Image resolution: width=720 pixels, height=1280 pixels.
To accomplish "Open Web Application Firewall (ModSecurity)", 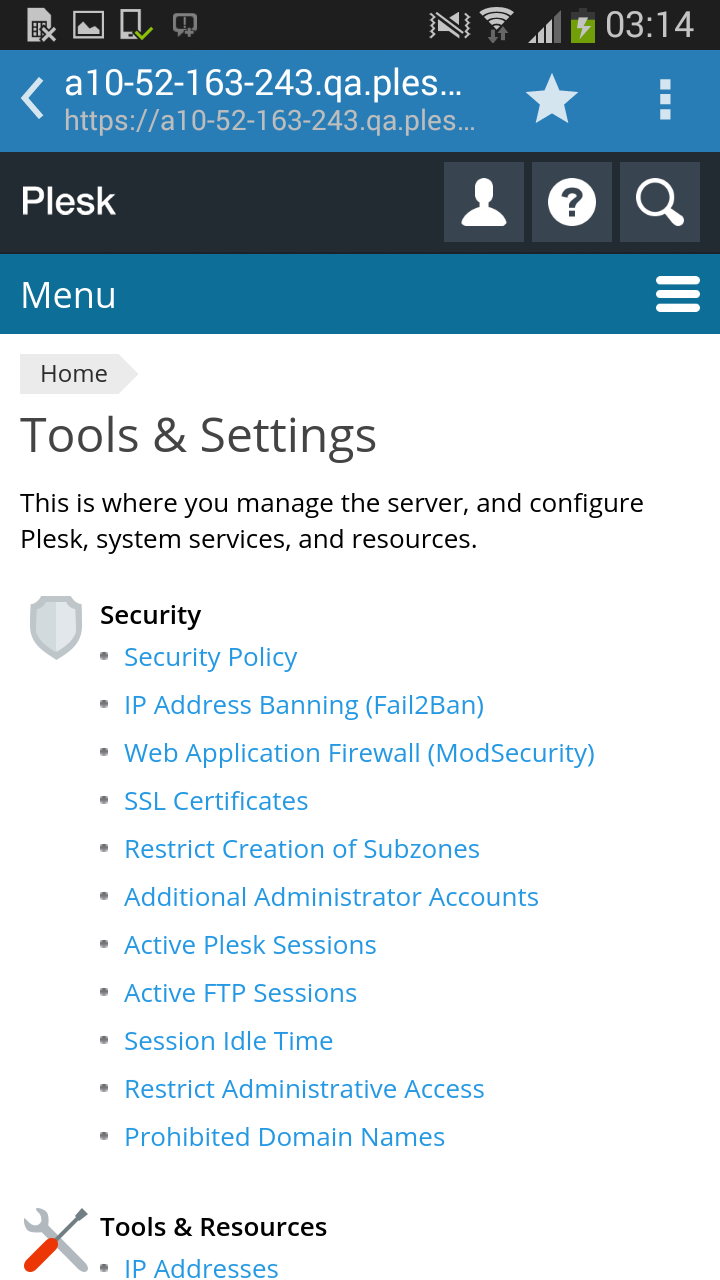I will (359, 753).
